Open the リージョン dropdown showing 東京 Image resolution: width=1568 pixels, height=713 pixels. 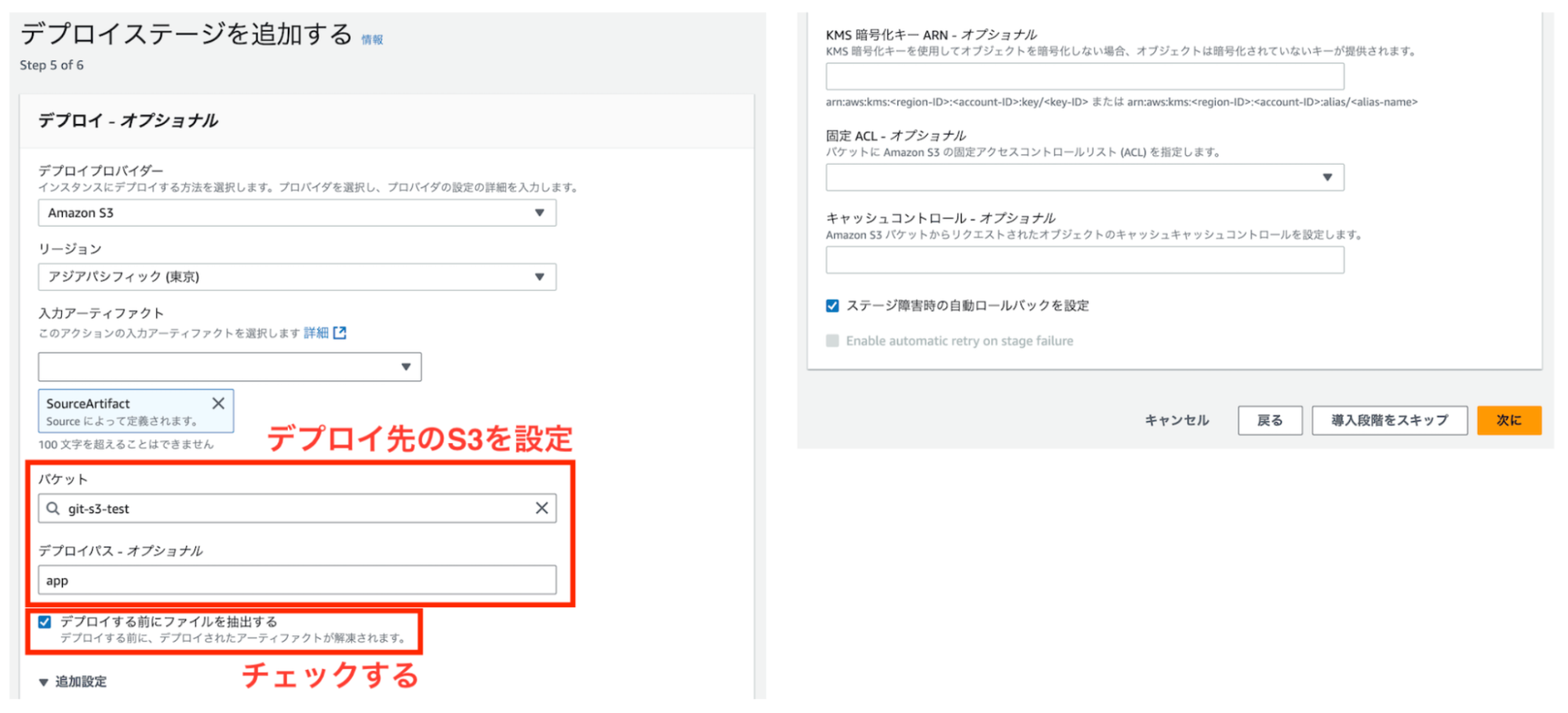pos(297,277)
